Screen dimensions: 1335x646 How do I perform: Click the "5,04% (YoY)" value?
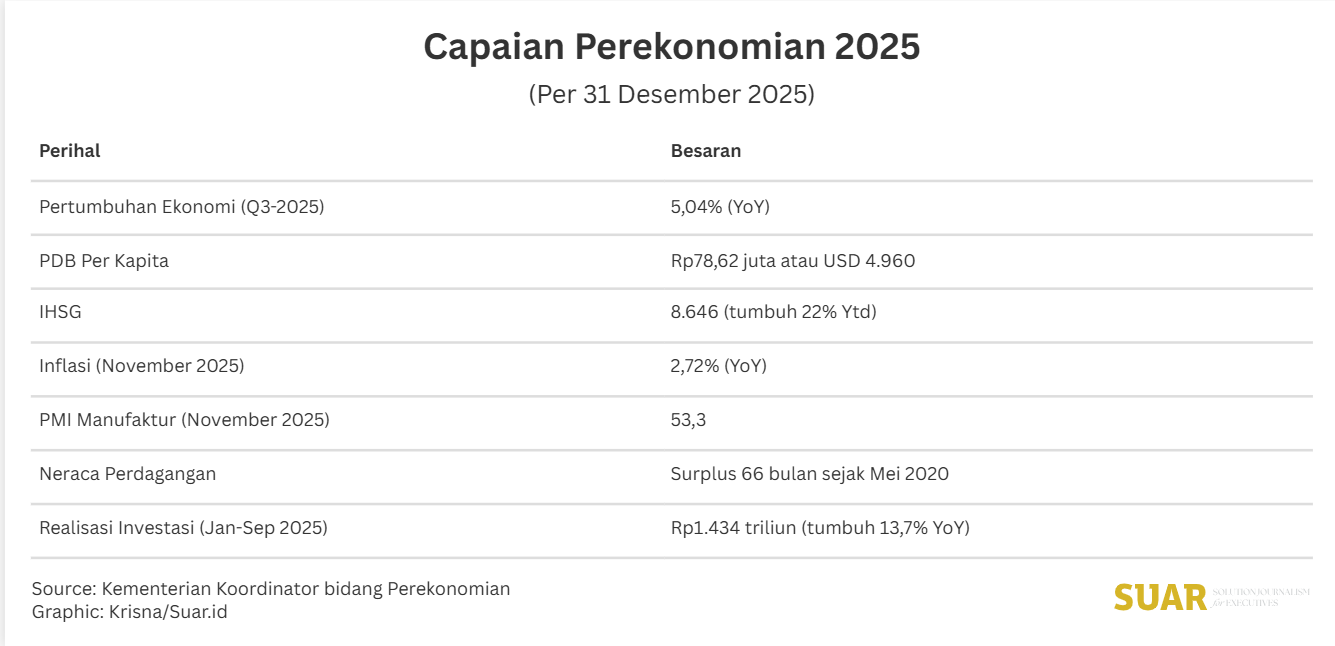pos(720,207)
